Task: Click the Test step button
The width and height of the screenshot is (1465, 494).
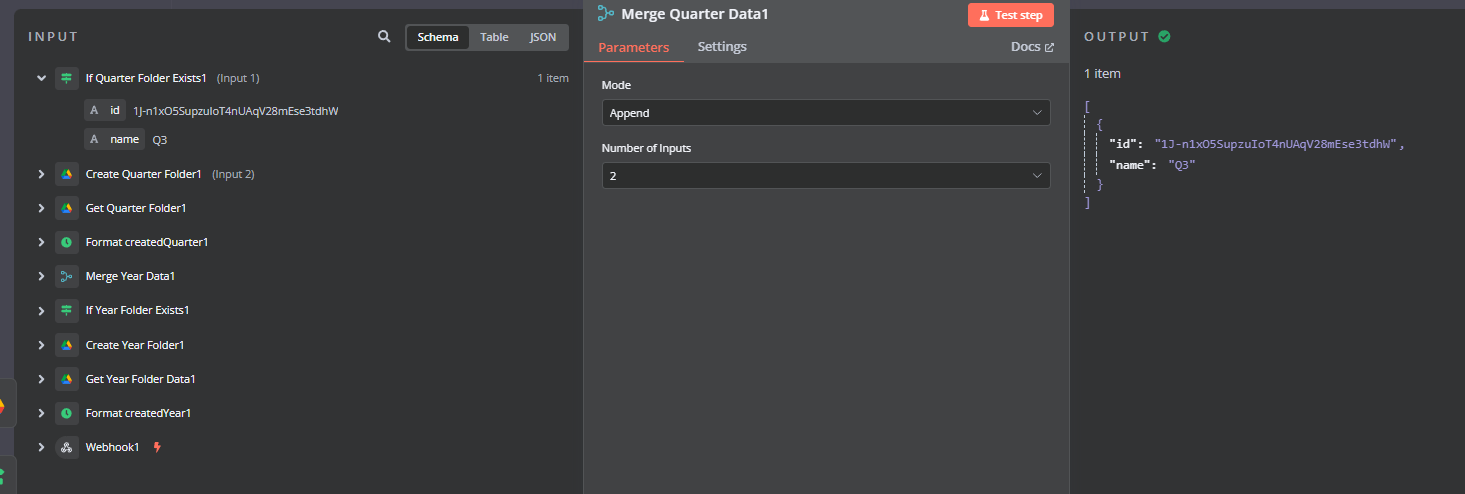Action: tap(1011, 15)
